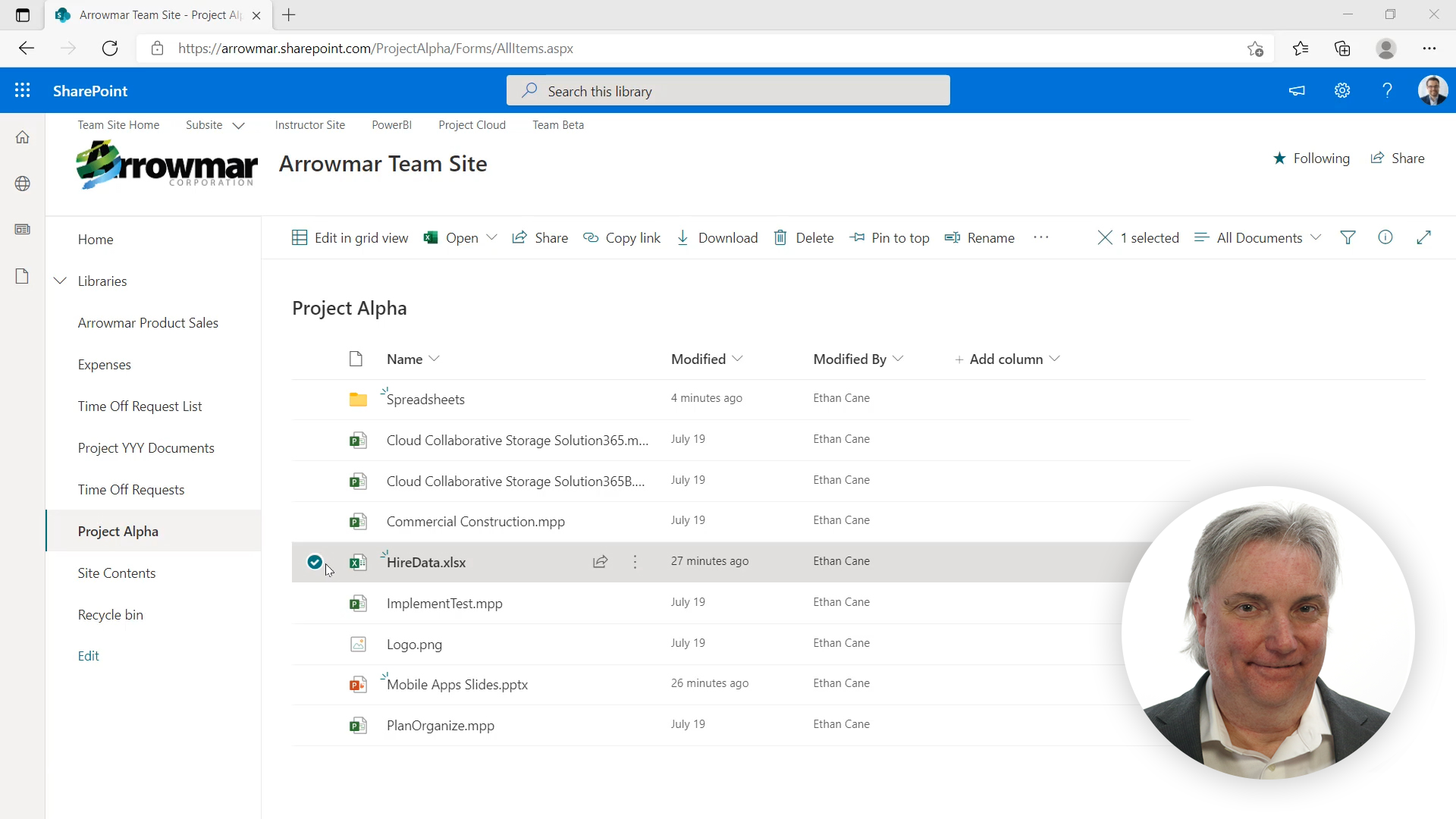The width and height of the screenshot is (1456, 819).
Task: Click the filter funnel icon
Action: tap(1348, 237)
